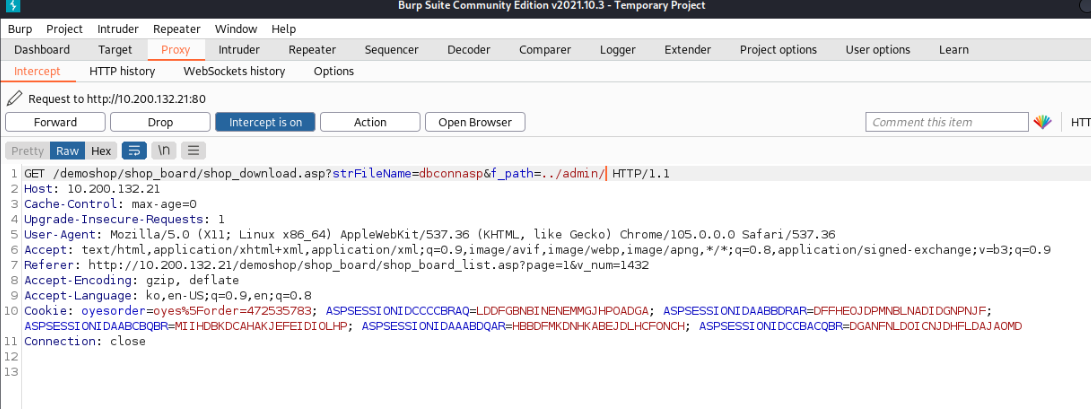Open the Intruder menu in menu bar
This screenshot has height=409, width=1091.
pyautogui.click(x=118, y=29)
